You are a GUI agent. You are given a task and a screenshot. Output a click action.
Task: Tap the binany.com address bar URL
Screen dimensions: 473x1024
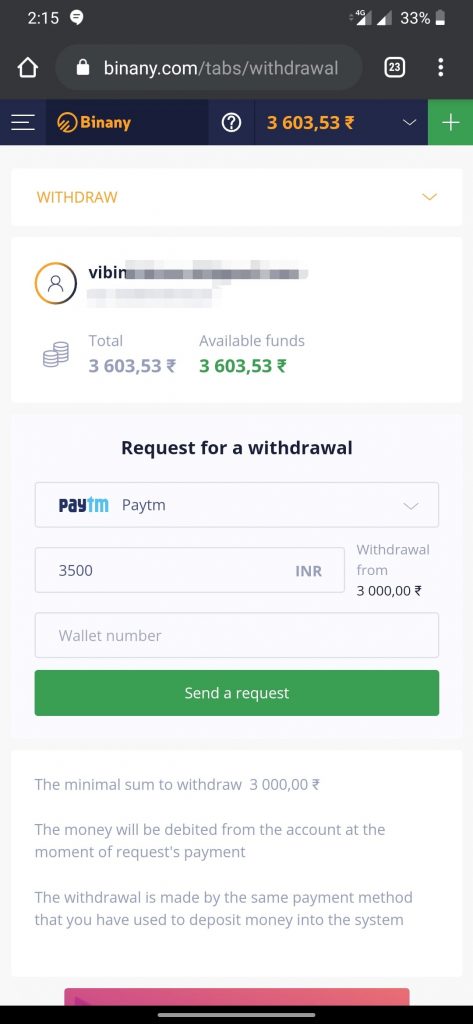[x=221, y=67]
